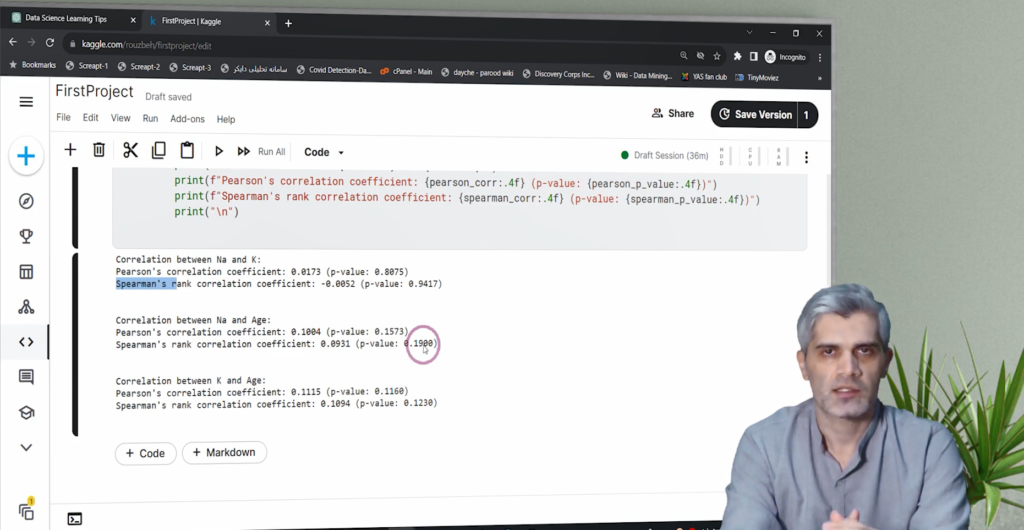Click the Share button

[x=673, y=114]
